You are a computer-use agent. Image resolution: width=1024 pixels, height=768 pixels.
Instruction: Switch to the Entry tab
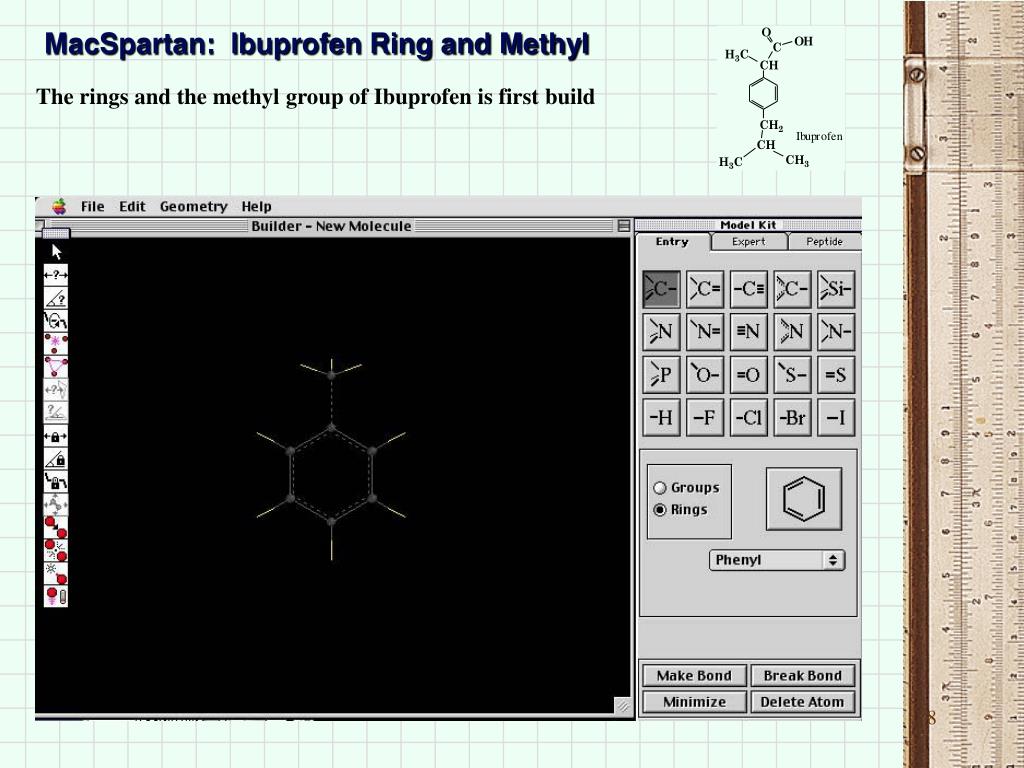[673, 242]
